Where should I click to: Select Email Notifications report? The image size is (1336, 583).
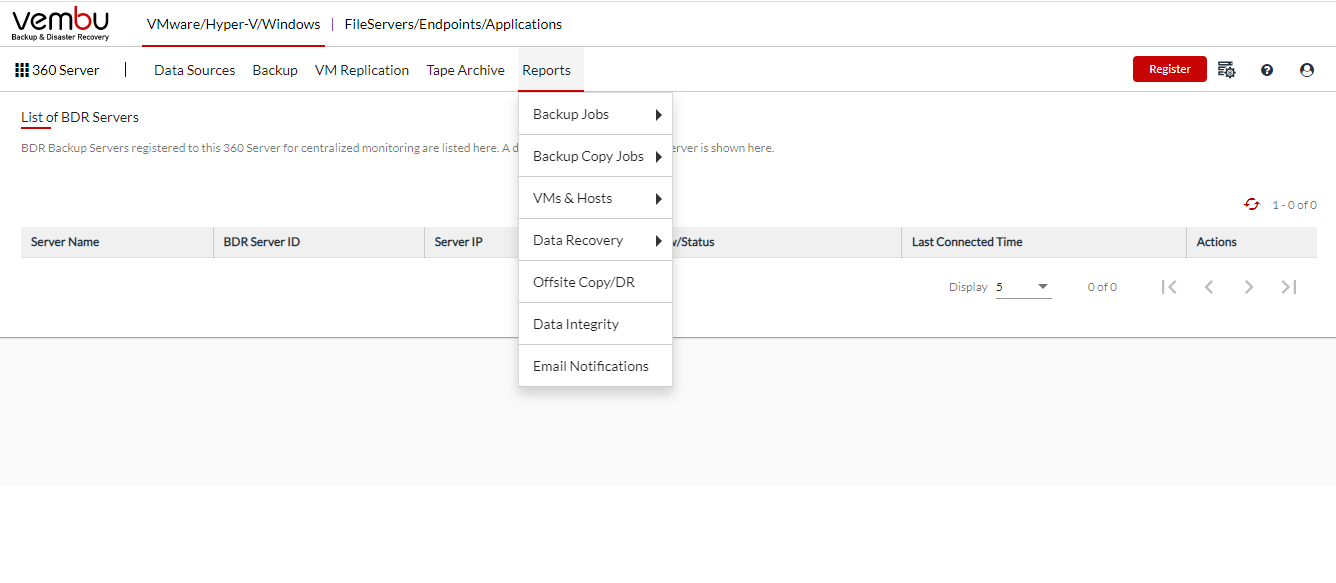pos(596,366)
